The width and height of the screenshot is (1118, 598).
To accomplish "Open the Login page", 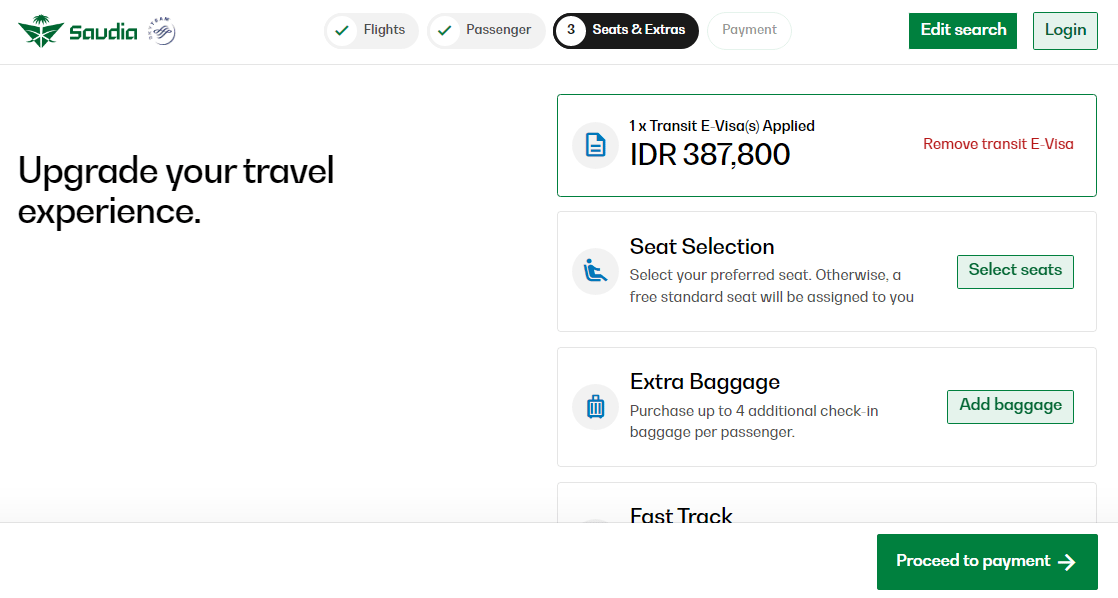I will coord(1065,30).
